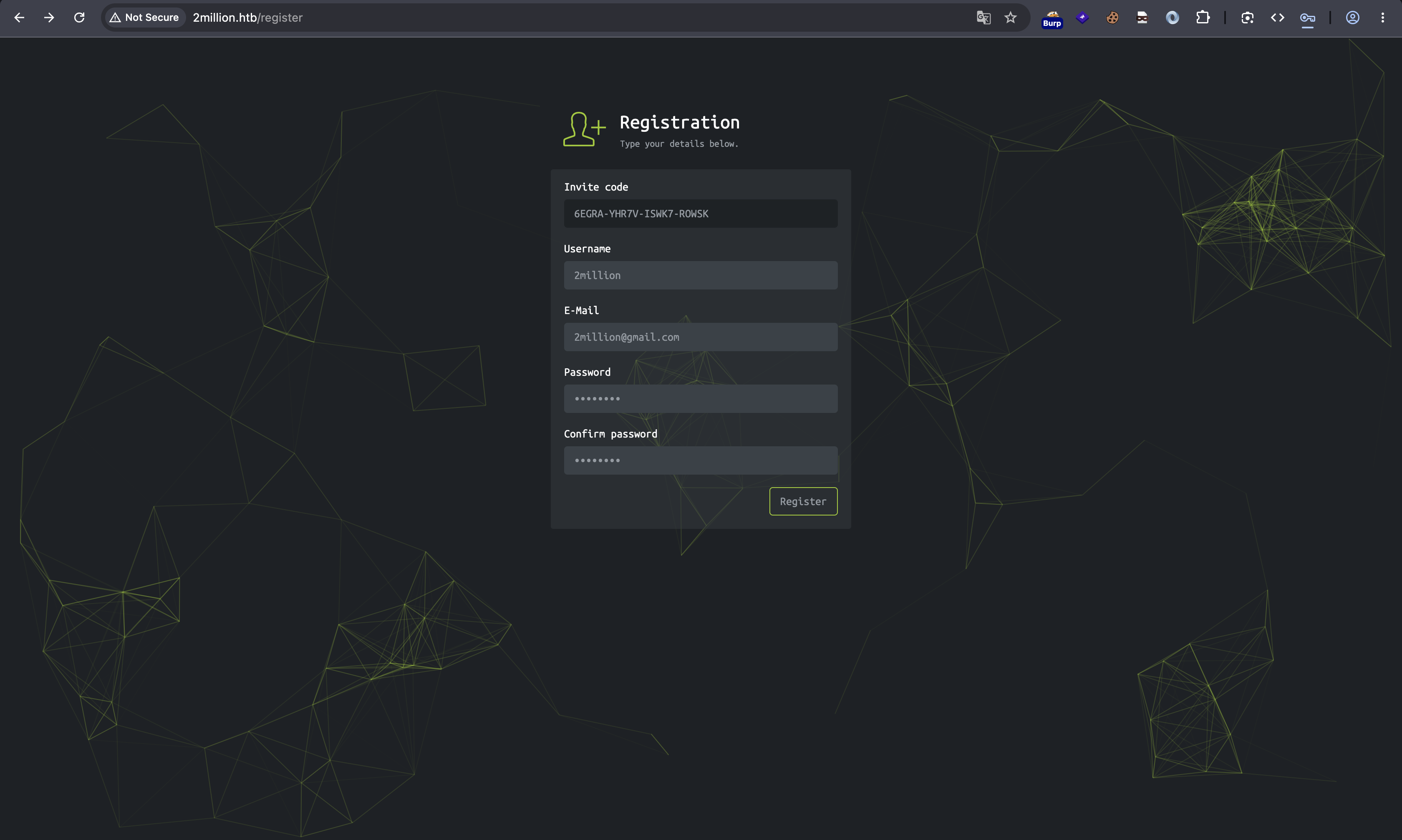Open the browser profile avatar
The height and width of the screenshot is (840, 1402).
pyautogui.click(x=1353, y=18)
